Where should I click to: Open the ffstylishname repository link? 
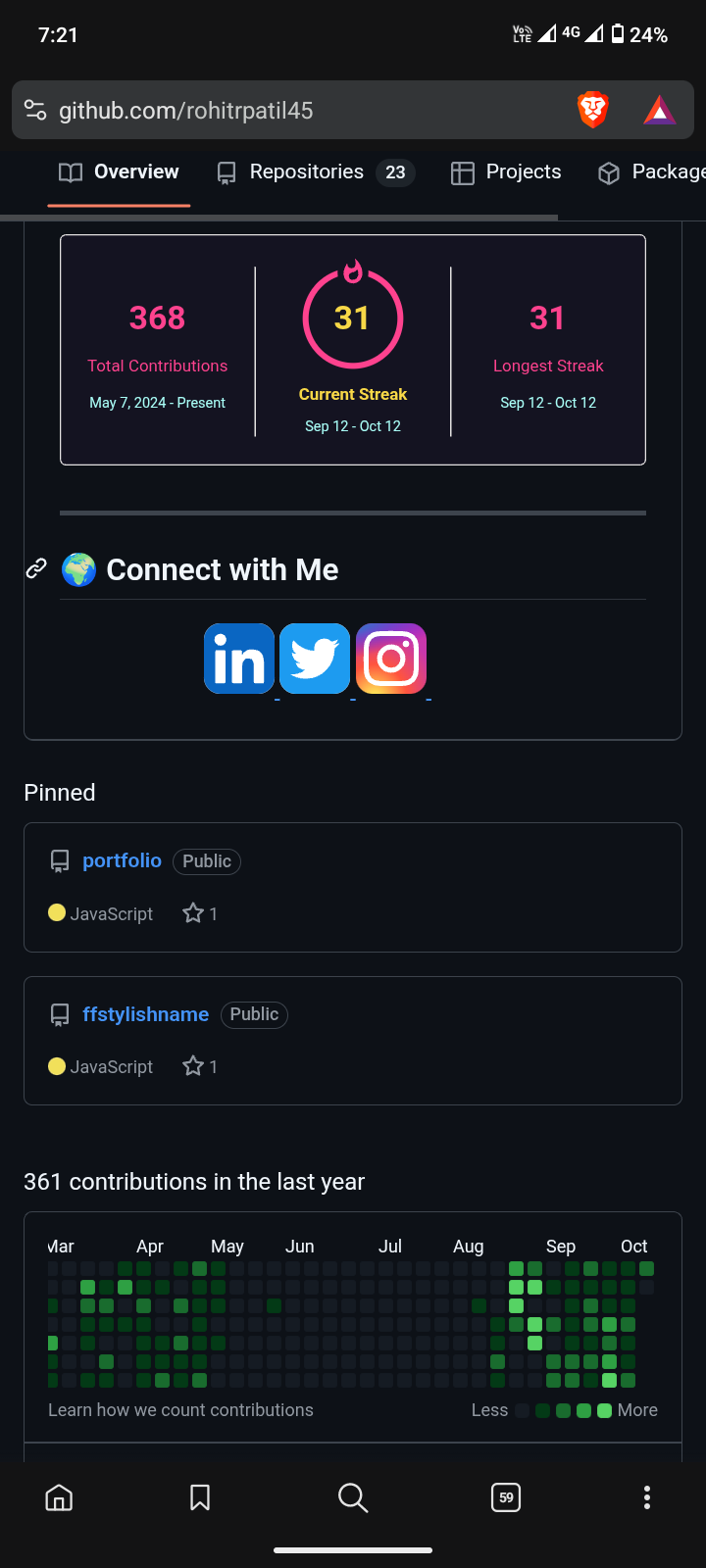point(145,1014)
